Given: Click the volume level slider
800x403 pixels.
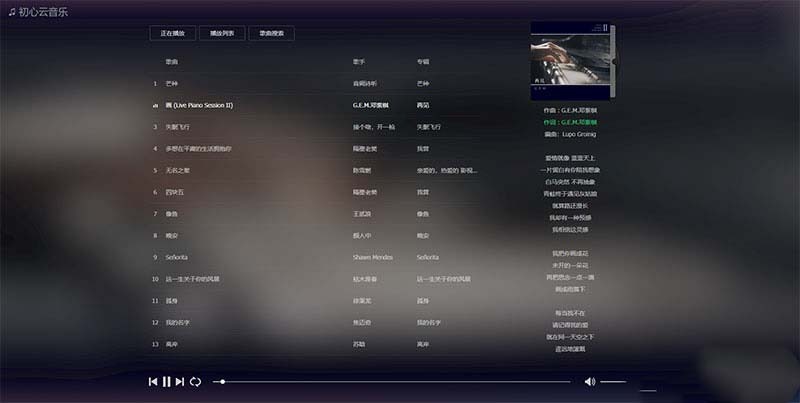Looking at the screenshot, I should click(613, 382).
